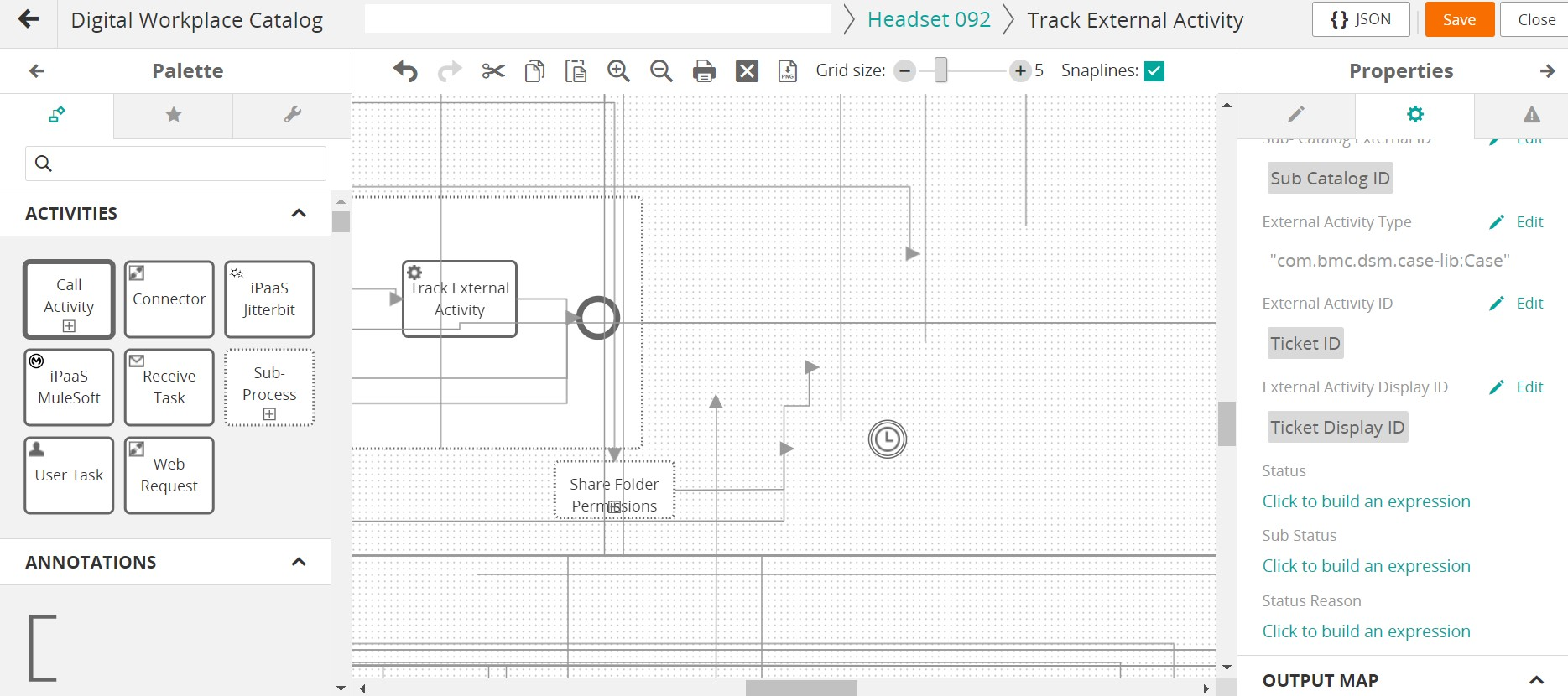The height and width of the screenshot is (696, 1568).
Task: Select the end event circle on canvas
Action: (x=598, y=318)
